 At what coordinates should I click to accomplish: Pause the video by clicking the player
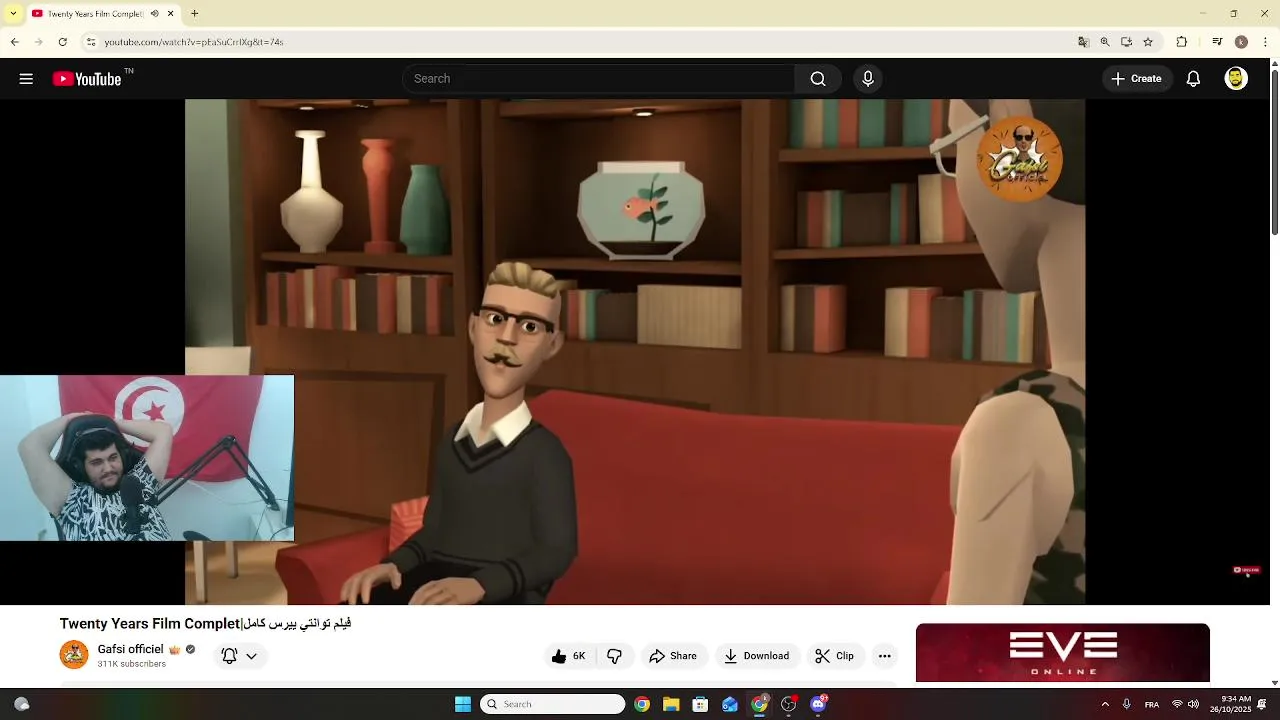coord(635,352)
